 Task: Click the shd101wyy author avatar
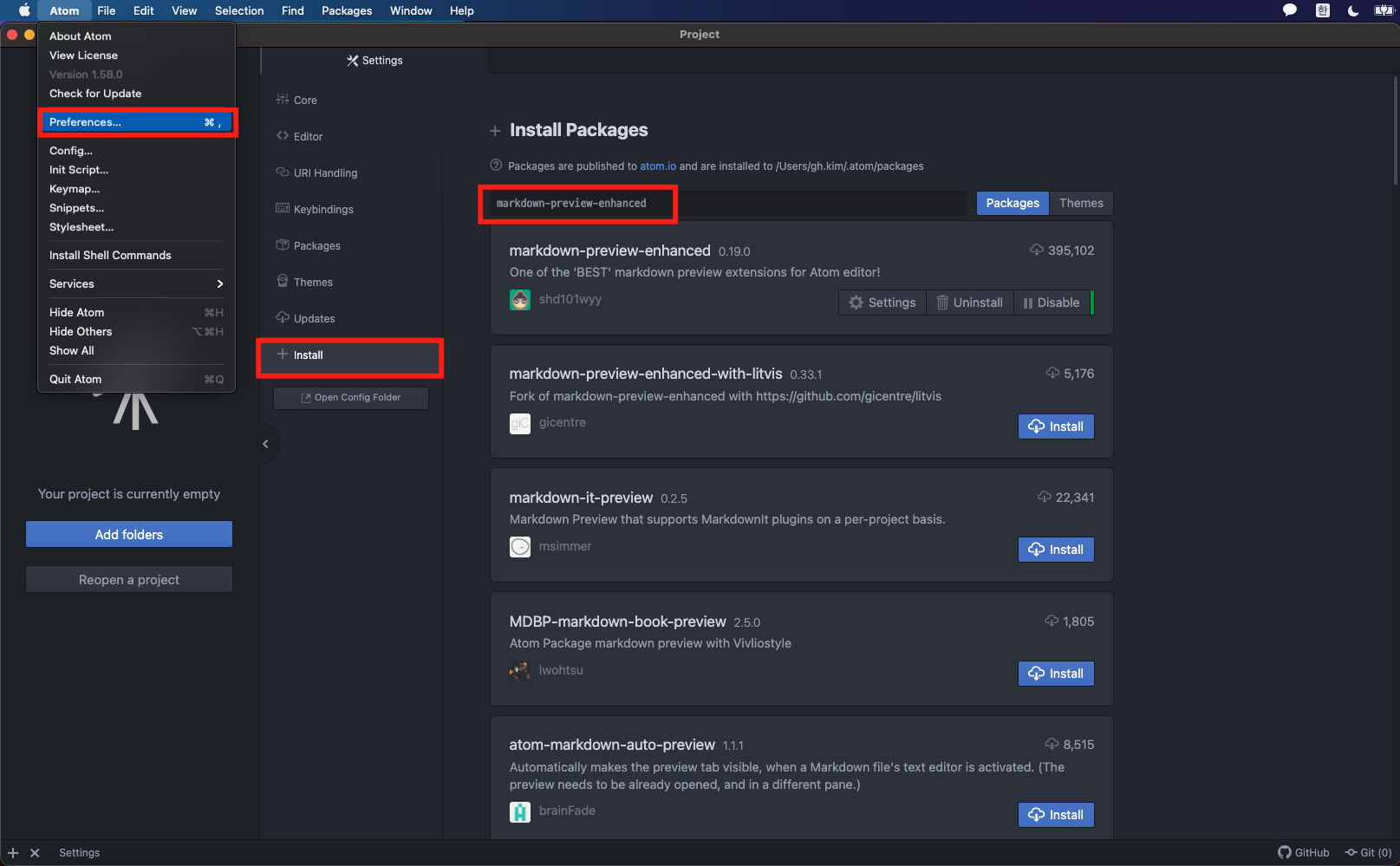pos(520,300)
